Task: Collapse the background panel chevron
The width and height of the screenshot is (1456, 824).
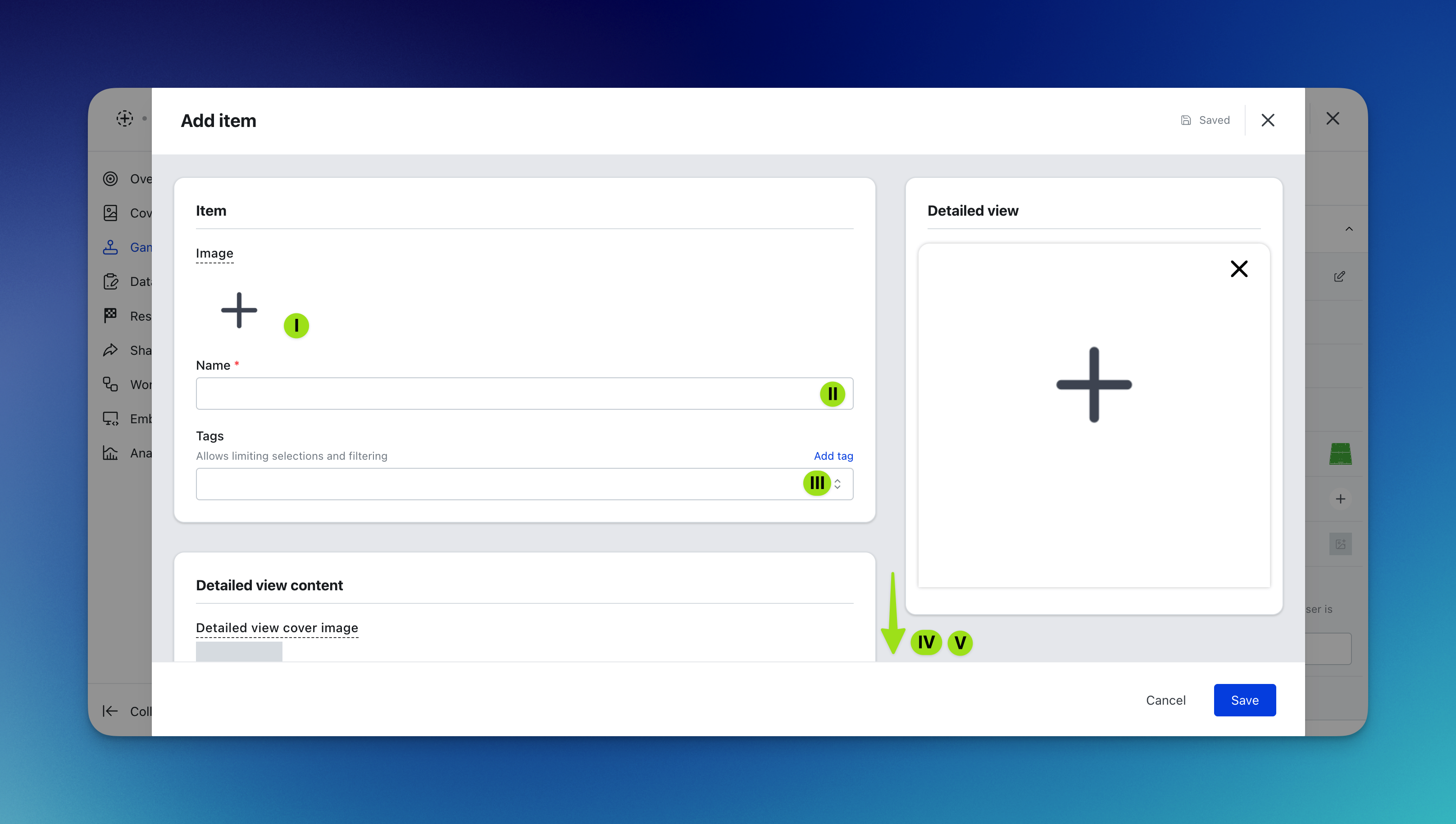Action: click(1349, 229)
